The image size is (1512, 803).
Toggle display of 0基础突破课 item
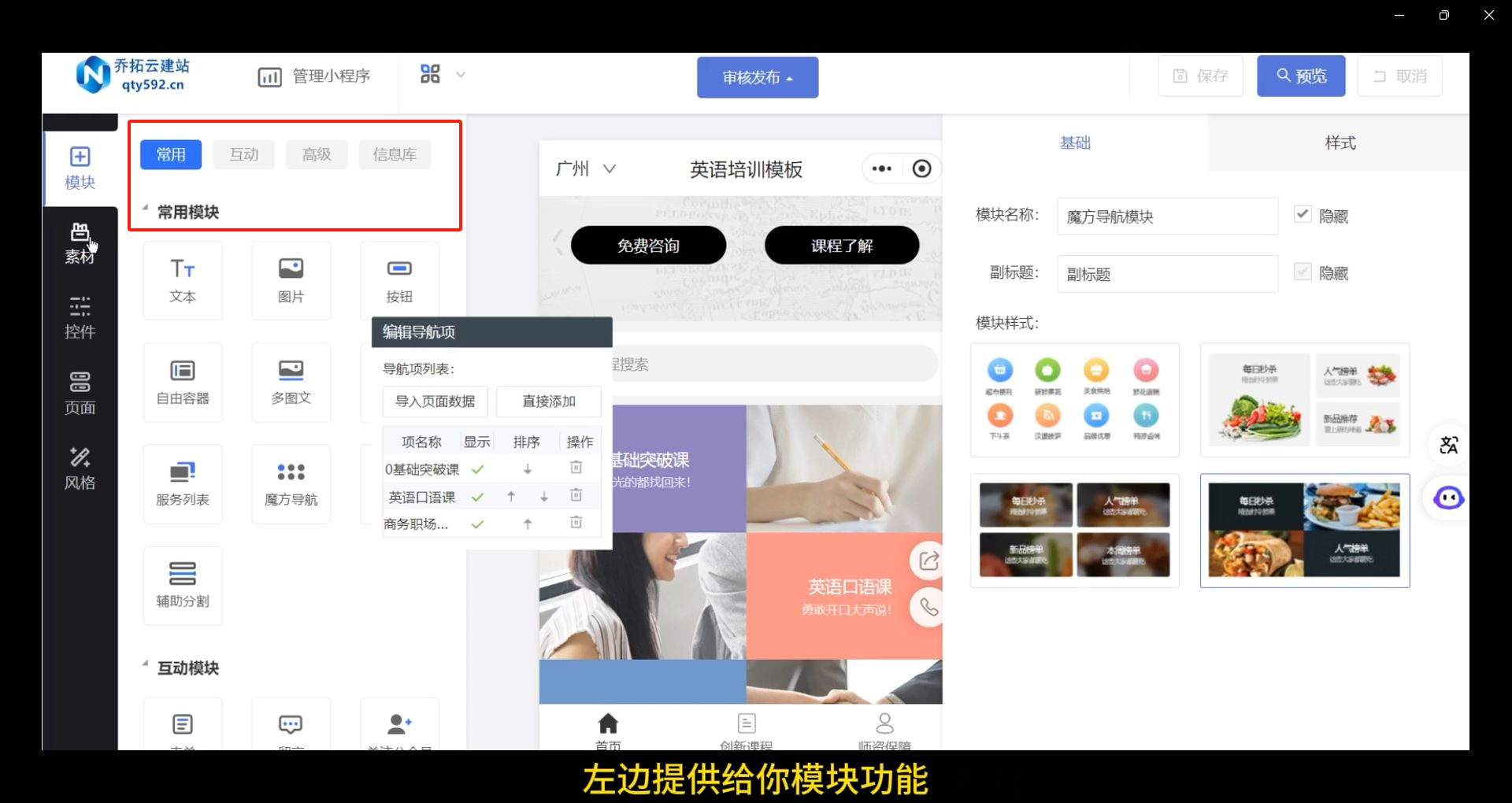click(x=477, y=469)
